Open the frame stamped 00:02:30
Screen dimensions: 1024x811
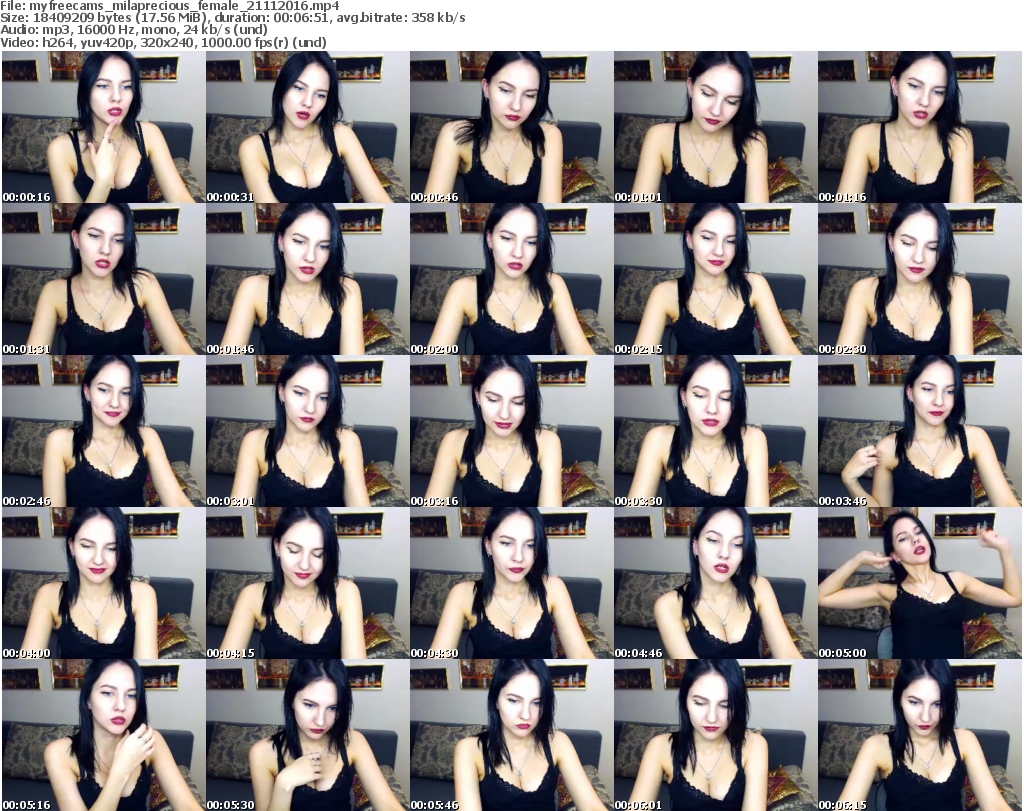919,279
